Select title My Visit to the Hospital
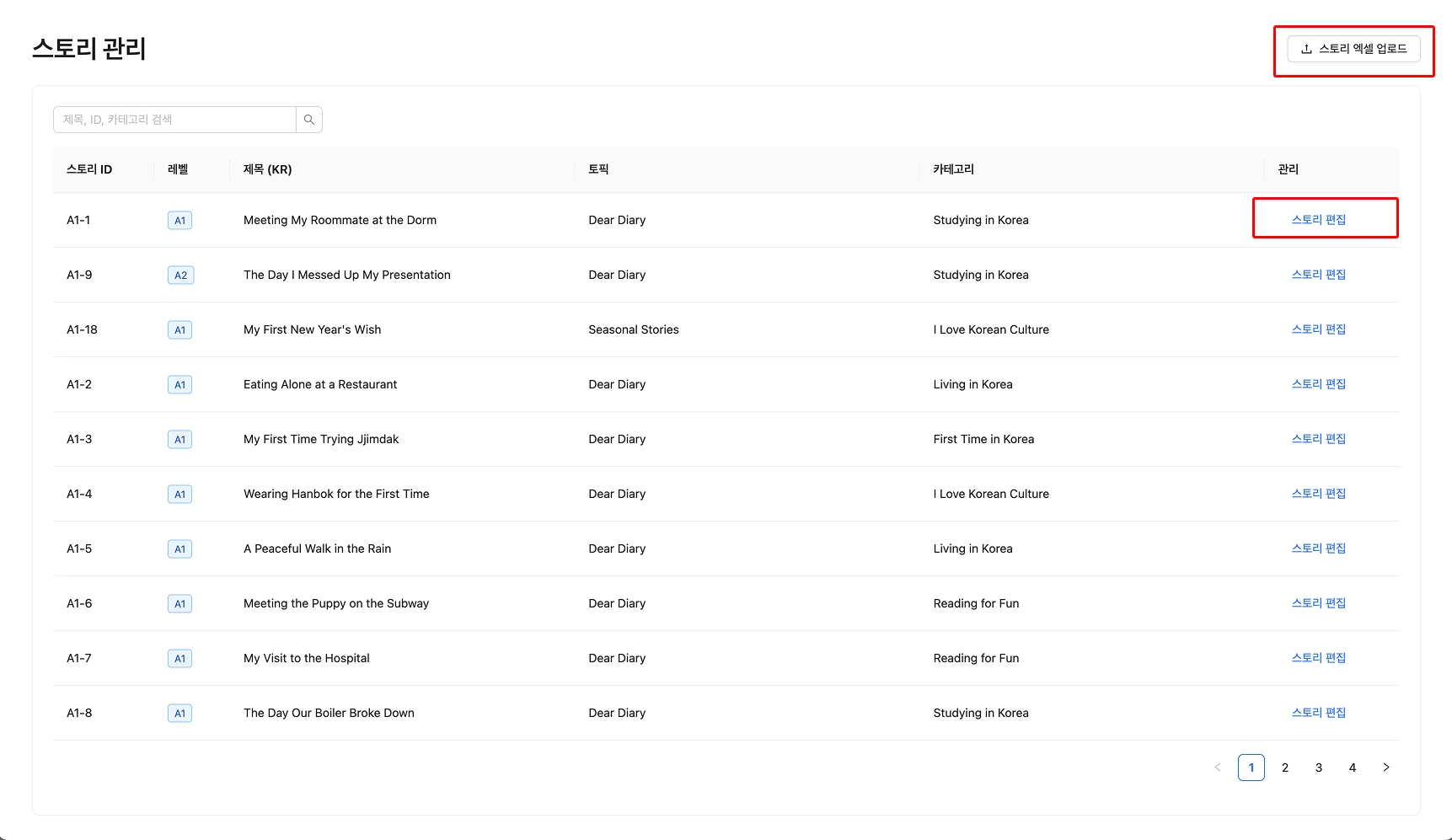The width and height of the screenshot is (1452, 840). click(307, 658)
